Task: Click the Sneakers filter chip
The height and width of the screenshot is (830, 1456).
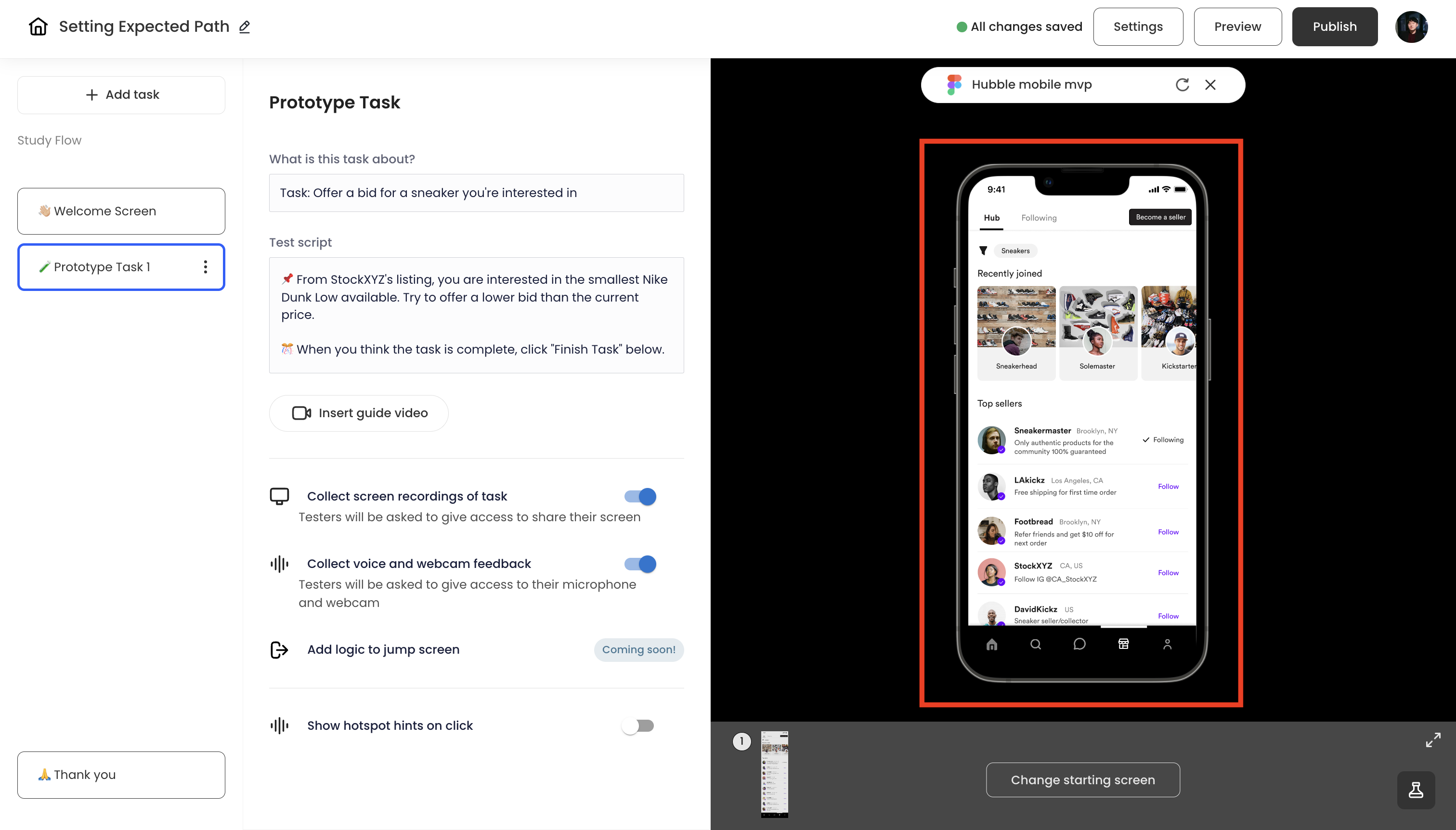Action: [1015, 251]
